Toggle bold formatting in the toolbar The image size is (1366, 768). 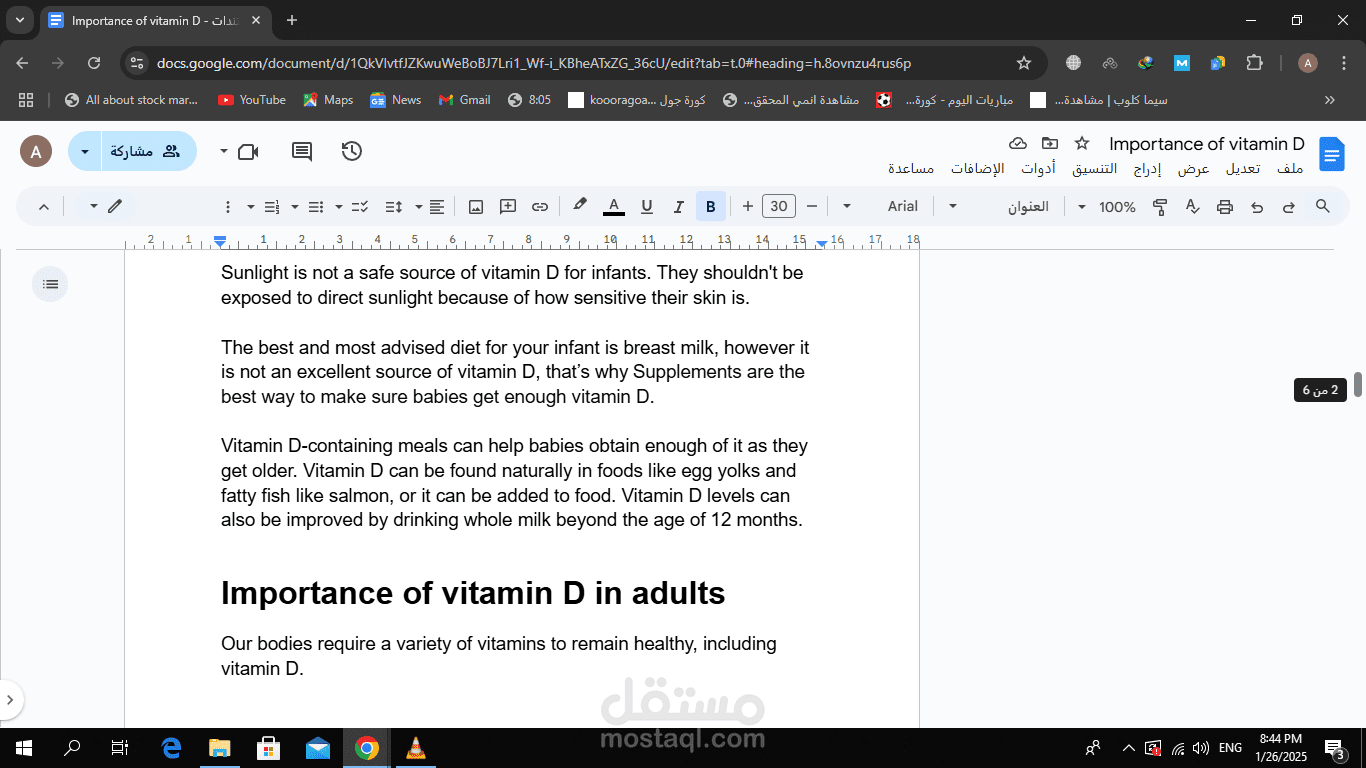[x=710, y=207]
